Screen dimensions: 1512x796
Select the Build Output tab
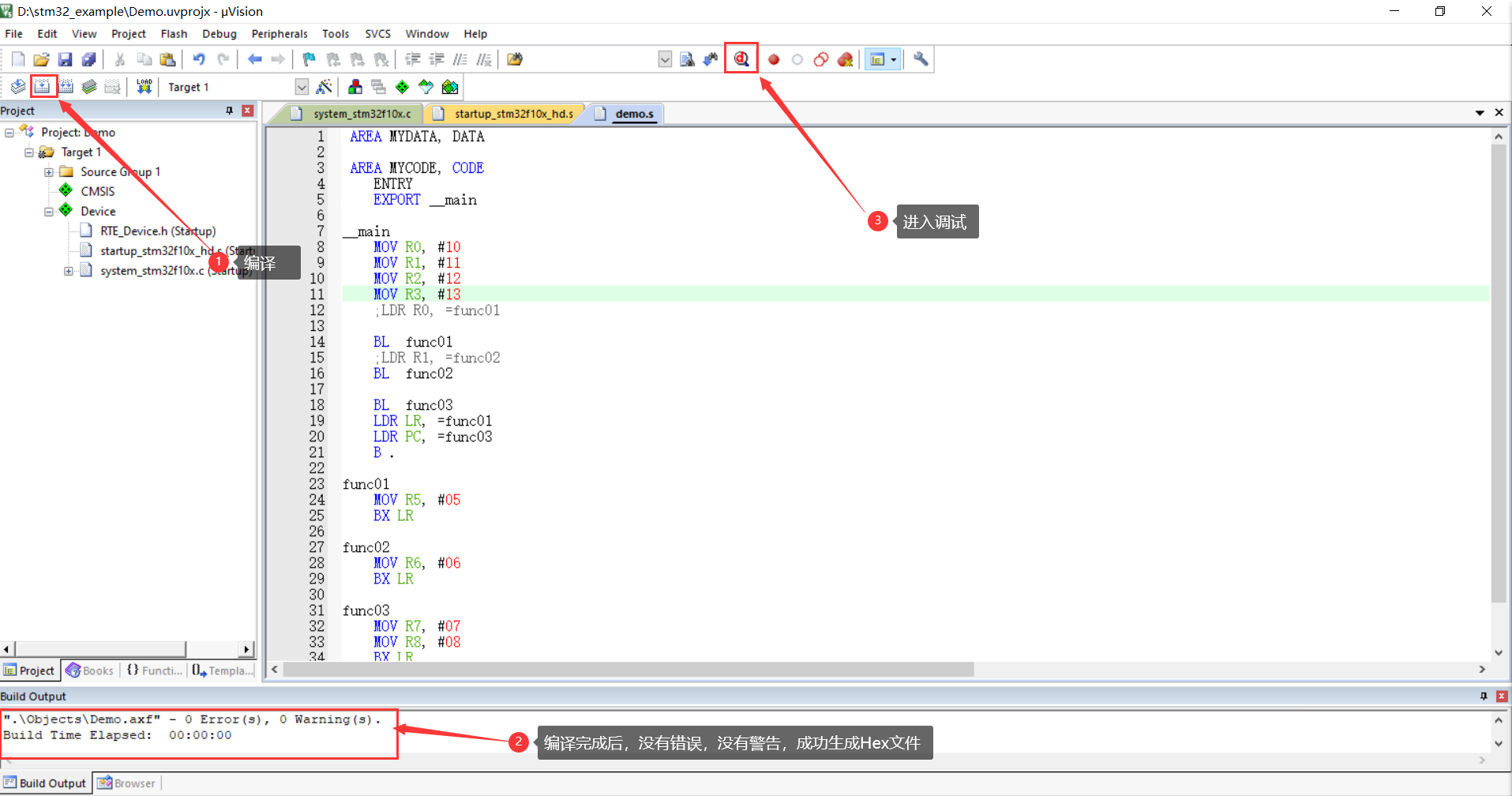click(x=45, y=783)
